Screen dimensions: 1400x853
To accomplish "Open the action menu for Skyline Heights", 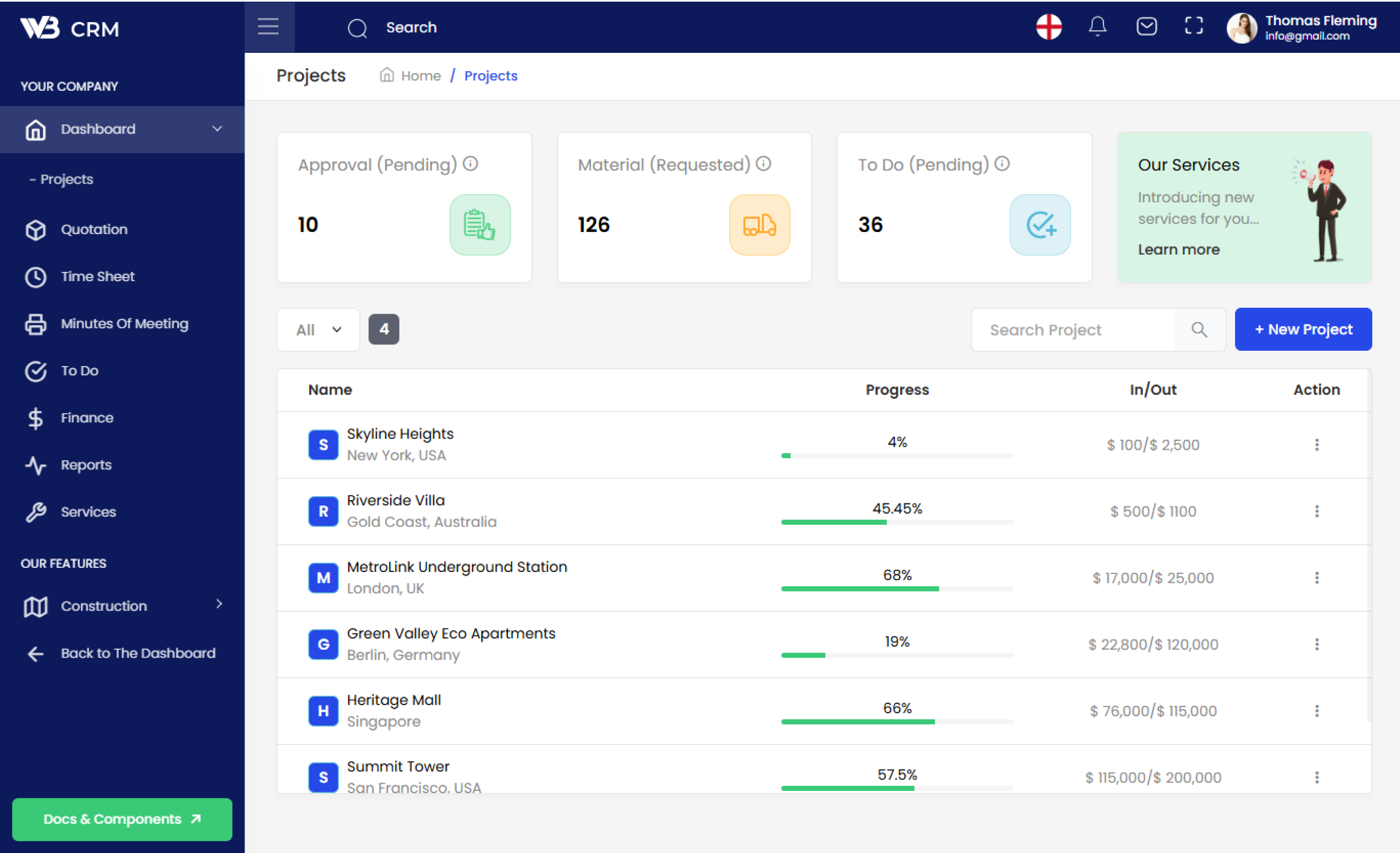I will pyautogui.click(x=1317, y=445).
